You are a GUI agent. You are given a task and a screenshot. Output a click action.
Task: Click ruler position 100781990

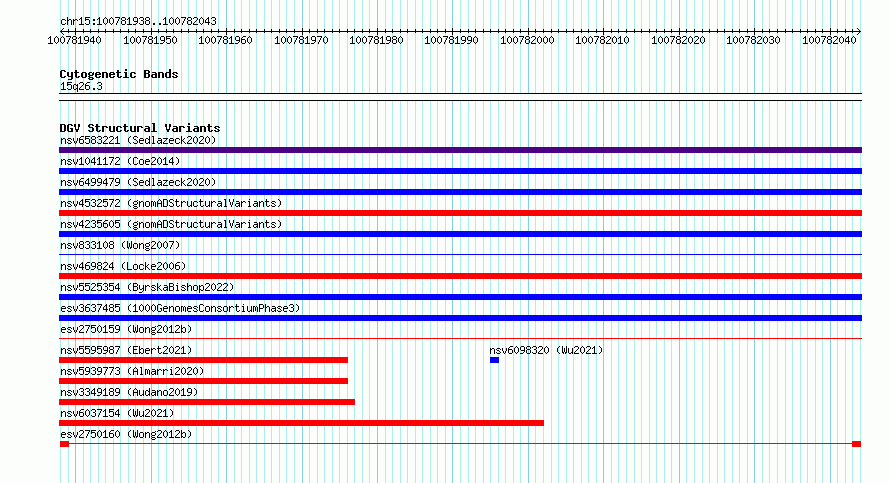(451, 40)
